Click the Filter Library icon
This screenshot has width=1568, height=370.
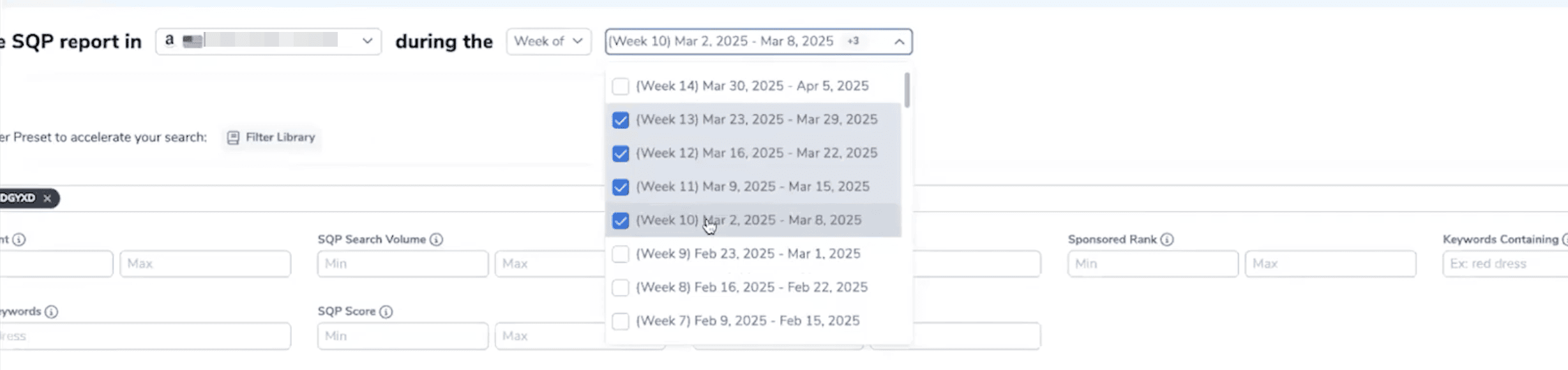(x=233, y=137)
